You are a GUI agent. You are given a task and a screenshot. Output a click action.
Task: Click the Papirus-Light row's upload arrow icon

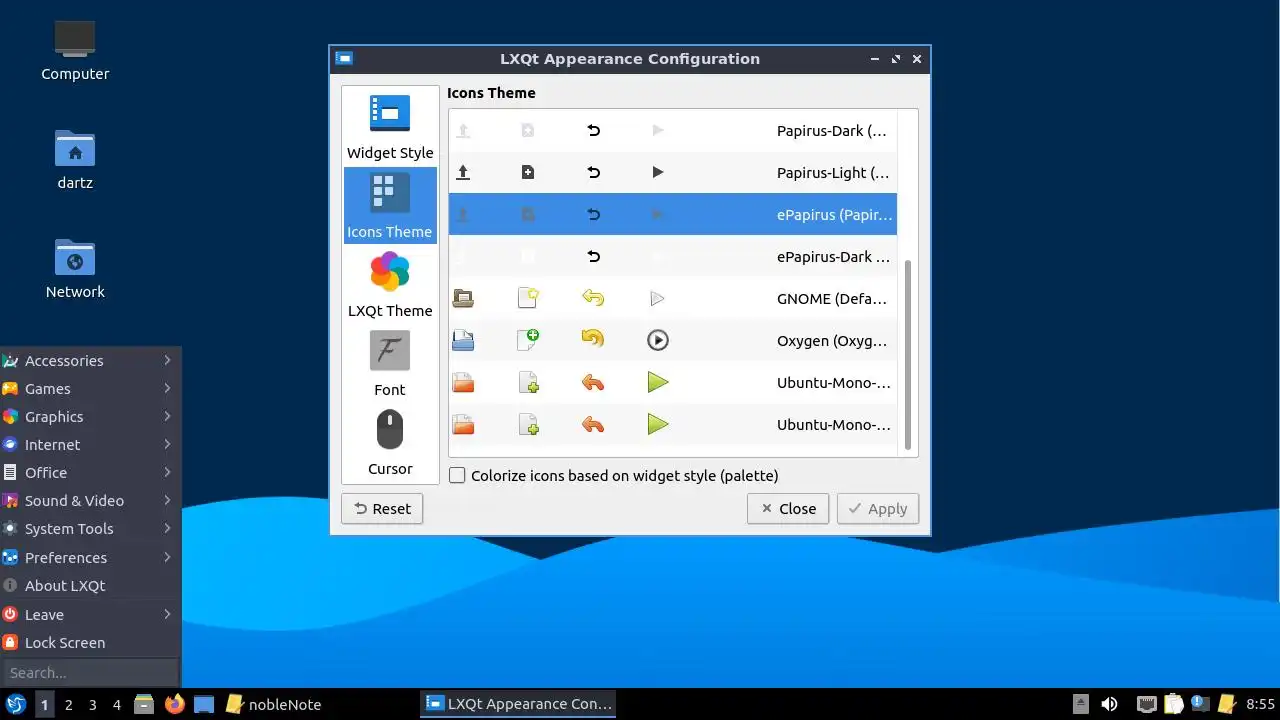click(463, 172)
